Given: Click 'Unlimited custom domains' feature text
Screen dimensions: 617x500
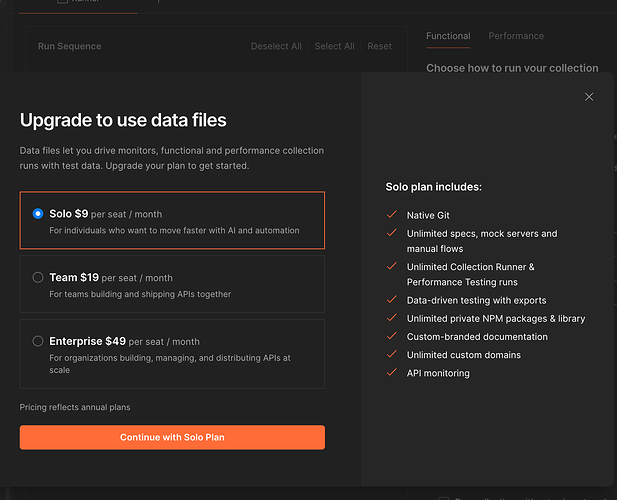Looking at the screenshot, I should click(x=464, y=355).
